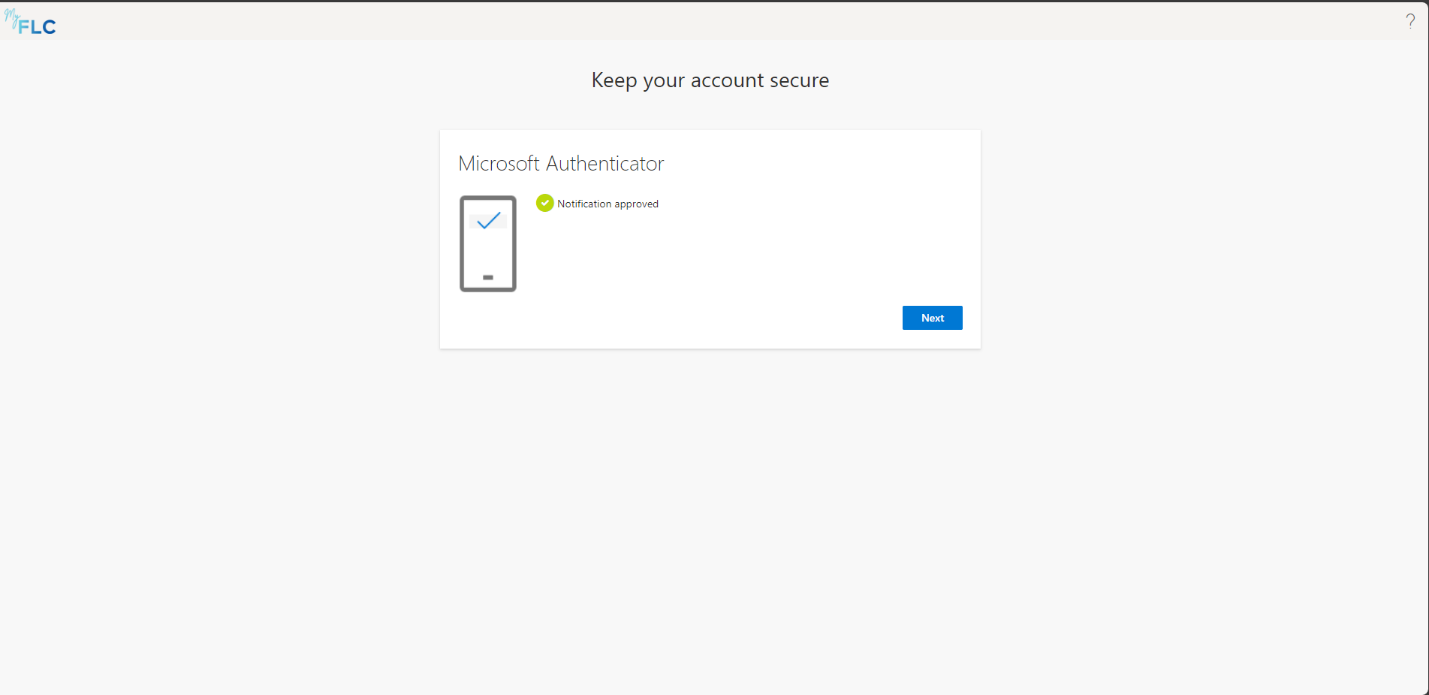Screen dimensions: 1429x695
Task: Click the blank page background below the card
Action: (x=710, y=520)
